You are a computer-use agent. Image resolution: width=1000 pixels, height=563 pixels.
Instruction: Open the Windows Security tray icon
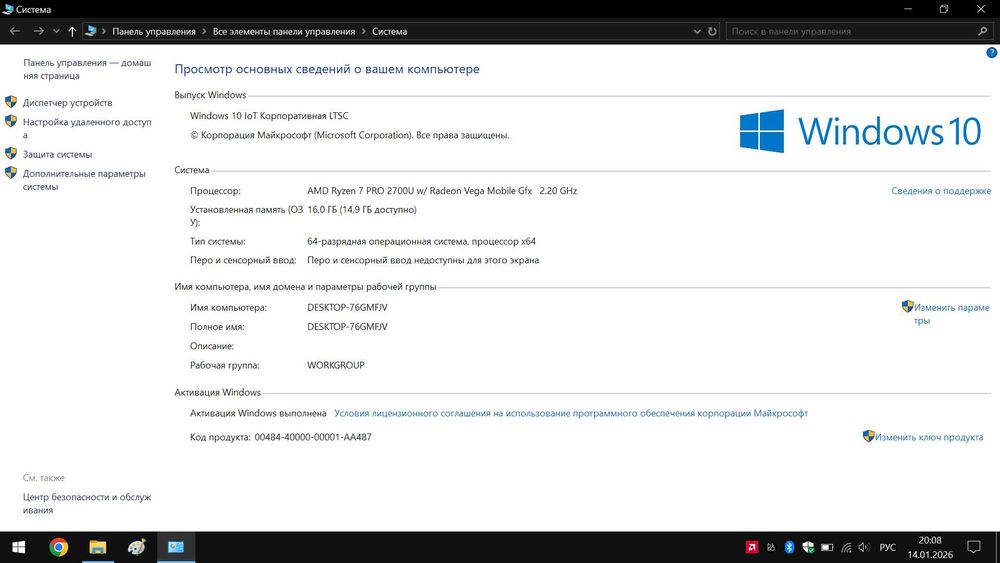(808, 547)
